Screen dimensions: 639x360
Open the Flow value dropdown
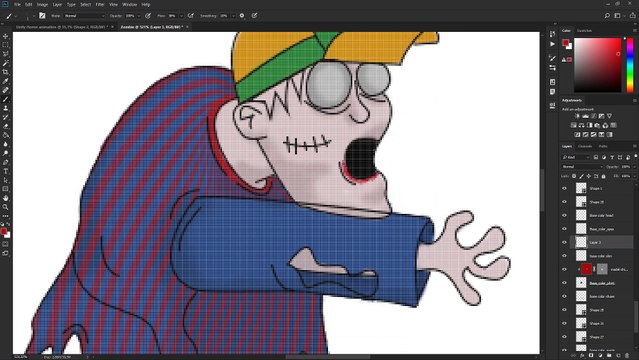[x=181, y=15]
